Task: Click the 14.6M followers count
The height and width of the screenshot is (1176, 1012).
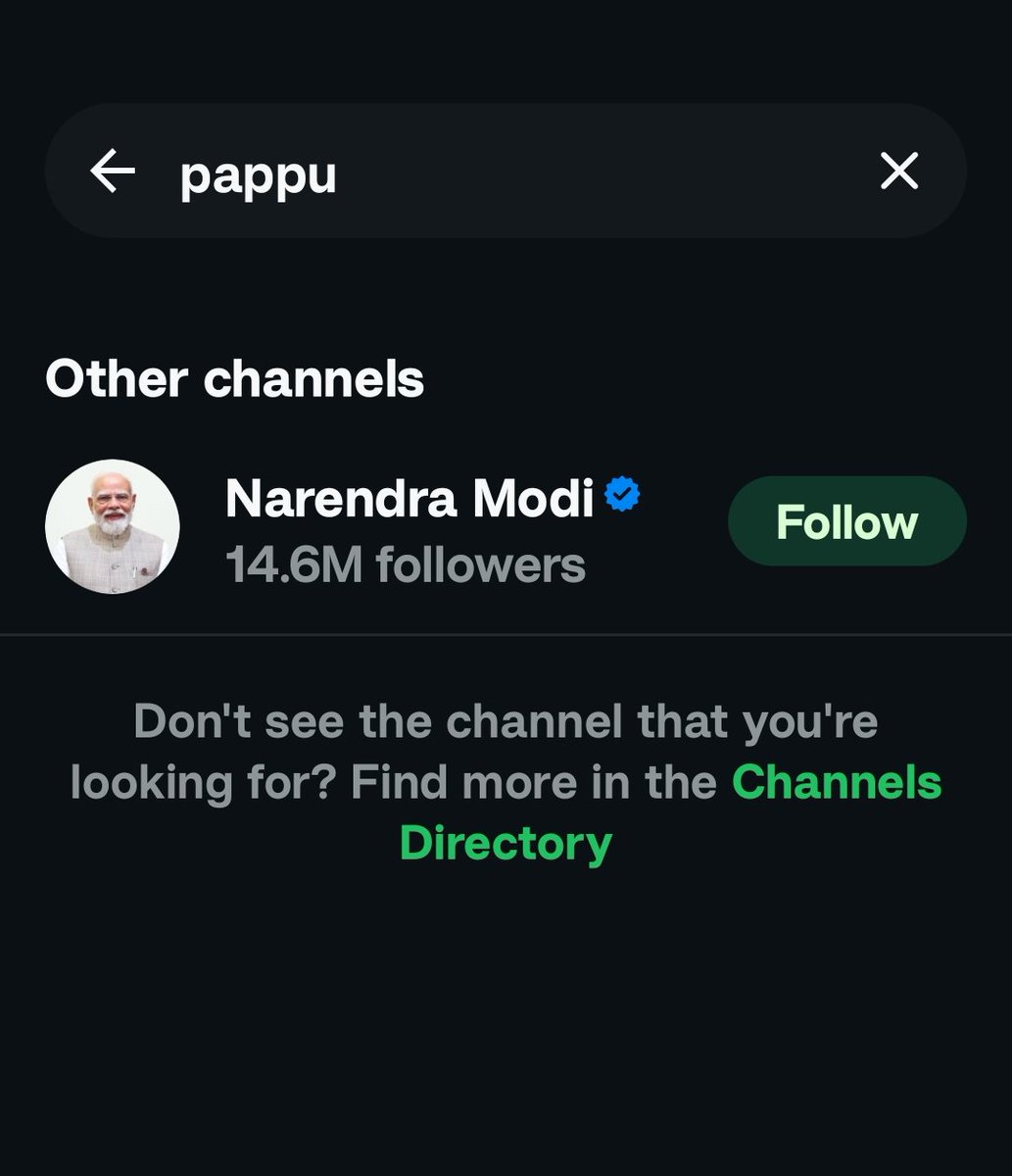Action: [406, 564]
